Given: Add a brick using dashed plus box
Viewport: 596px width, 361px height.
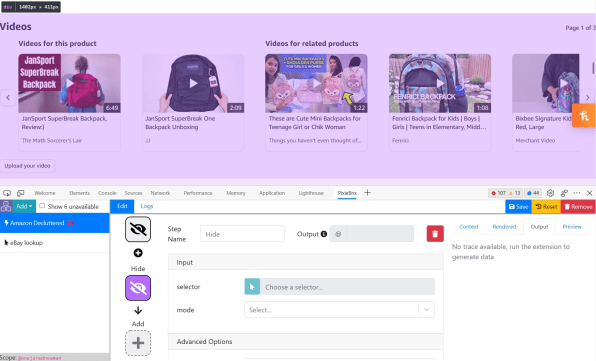Looking at the screenshot, I should (x=138, y=343).
